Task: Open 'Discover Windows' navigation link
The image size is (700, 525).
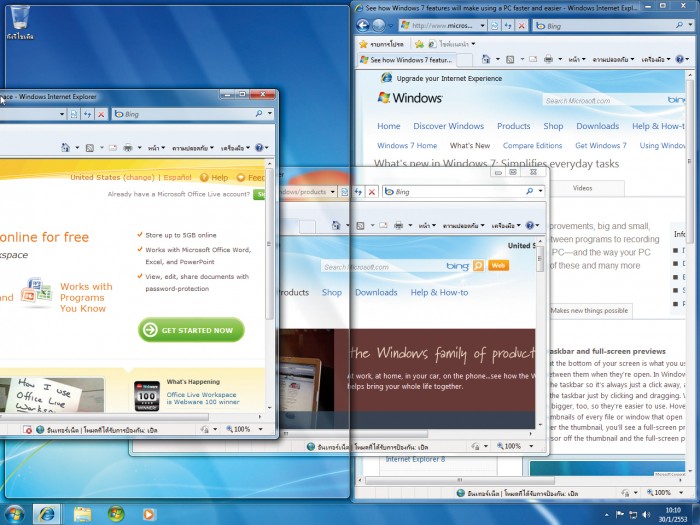Action: [448, 126]
